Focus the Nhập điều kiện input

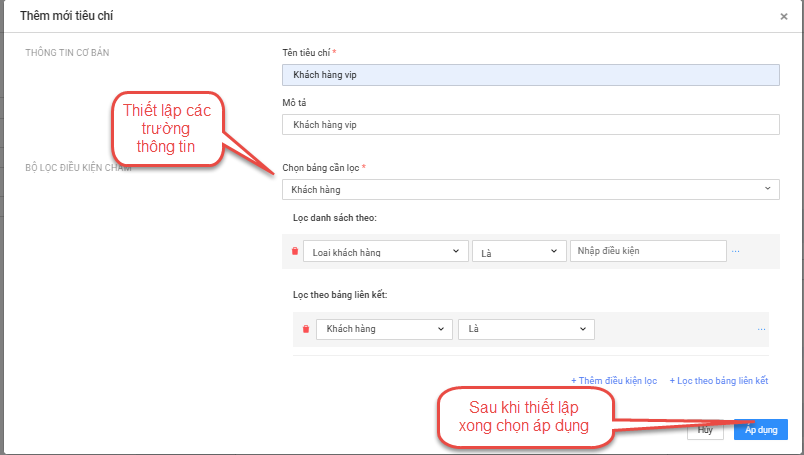[648, 251]
